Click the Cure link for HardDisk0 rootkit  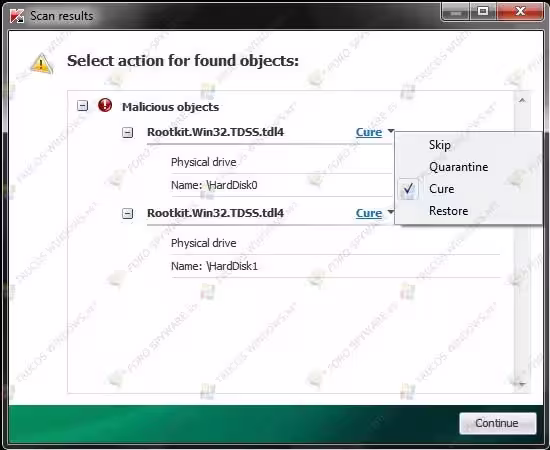coord(369,132)
